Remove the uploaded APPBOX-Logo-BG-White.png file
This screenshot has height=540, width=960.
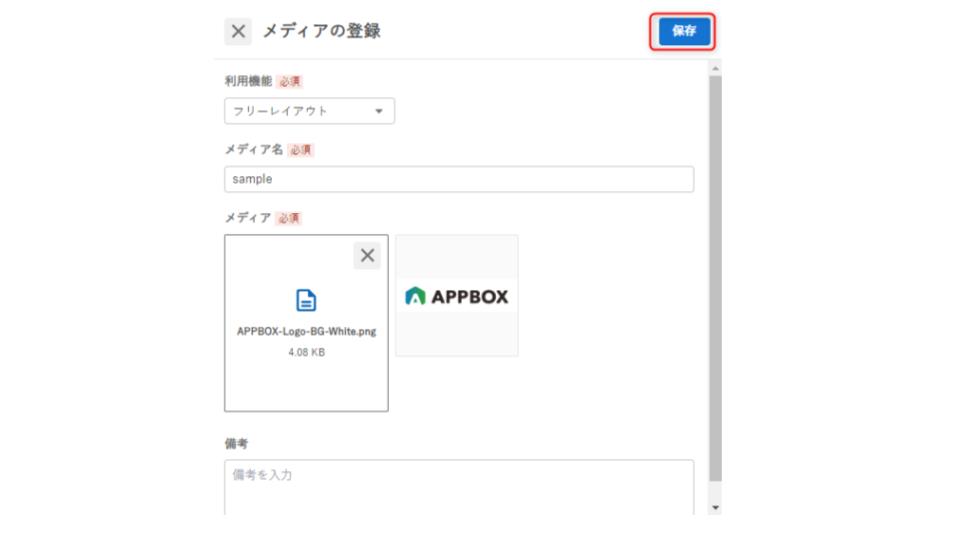pyautogui.click(x=367, y=255)
